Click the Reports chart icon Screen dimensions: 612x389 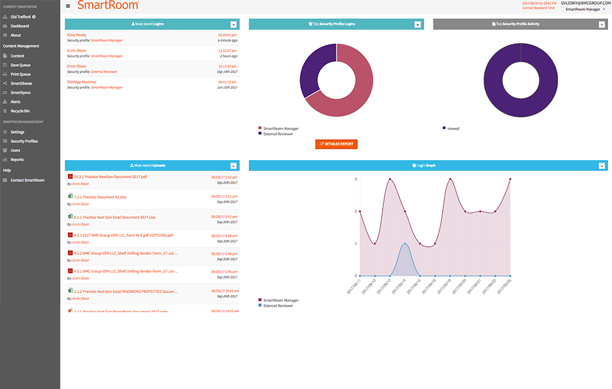(5, 160)
